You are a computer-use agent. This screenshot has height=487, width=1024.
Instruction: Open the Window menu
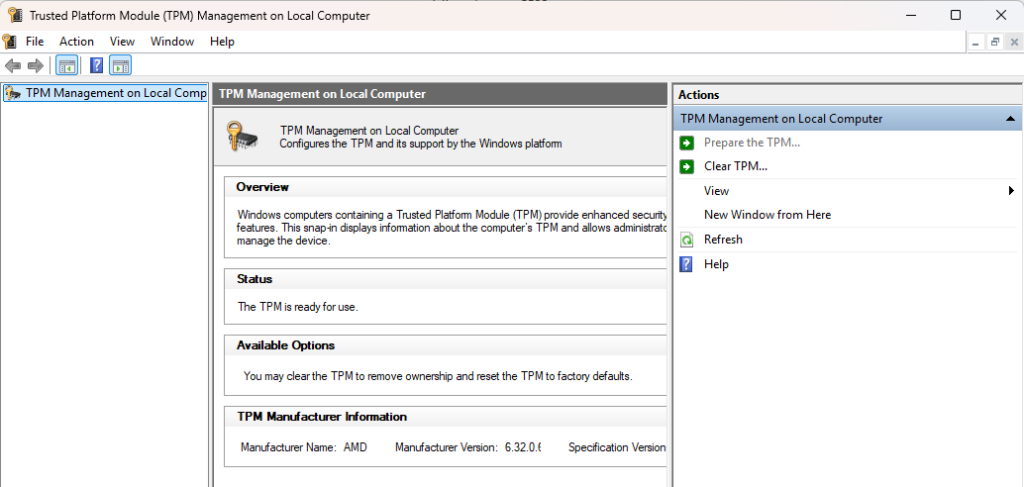[172, 41]
